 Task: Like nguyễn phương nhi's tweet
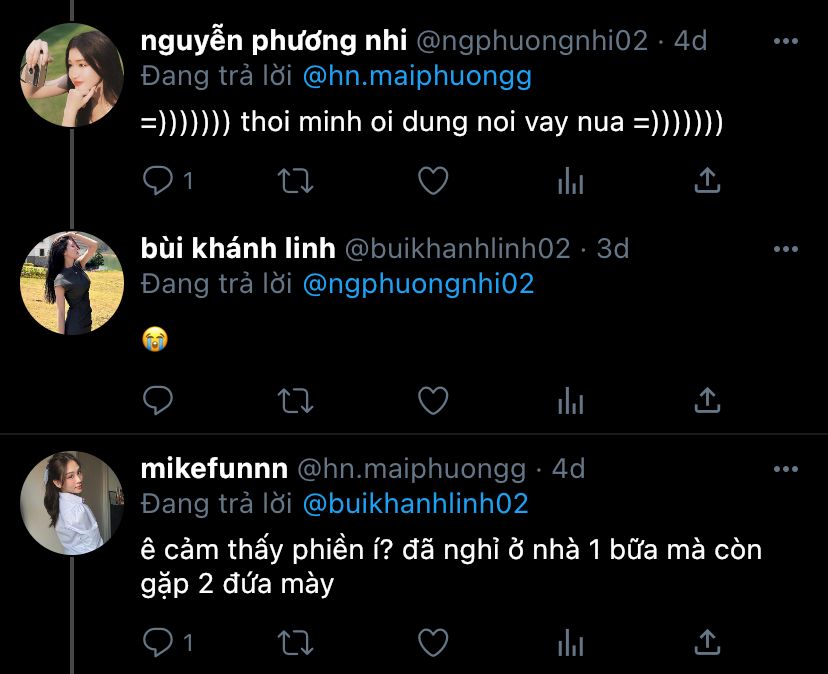click(433, 181)
